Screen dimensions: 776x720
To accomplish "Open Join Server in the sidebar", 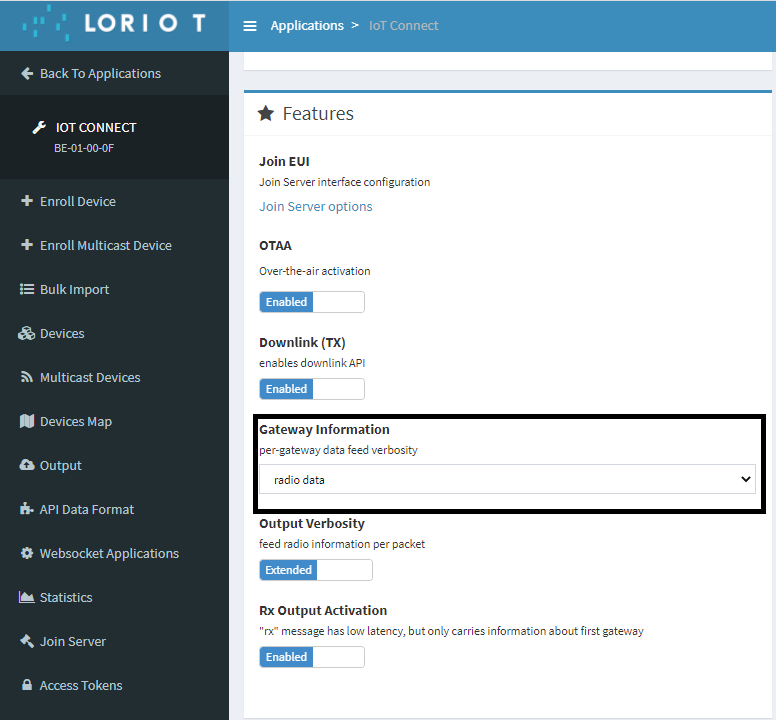I will (114, 642).
